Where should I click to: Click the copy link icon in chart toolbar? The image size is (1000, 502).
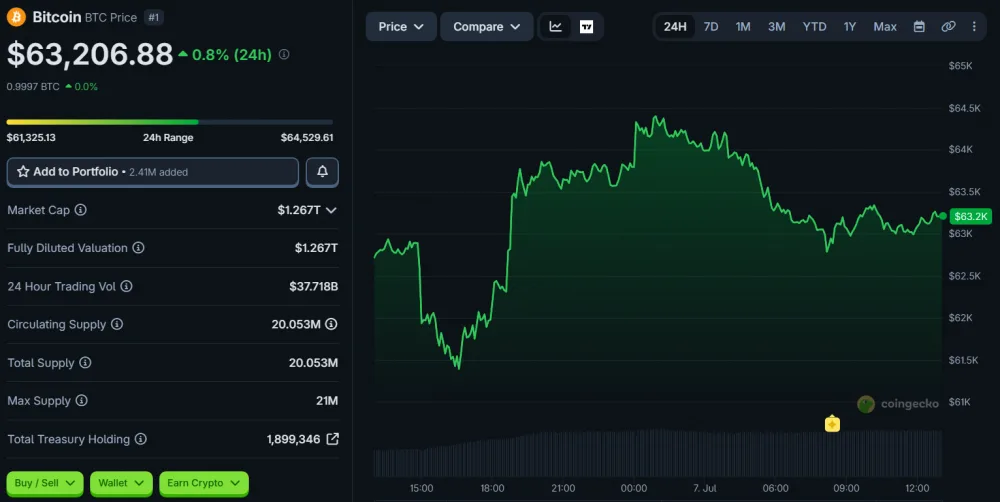pos(948,27)
